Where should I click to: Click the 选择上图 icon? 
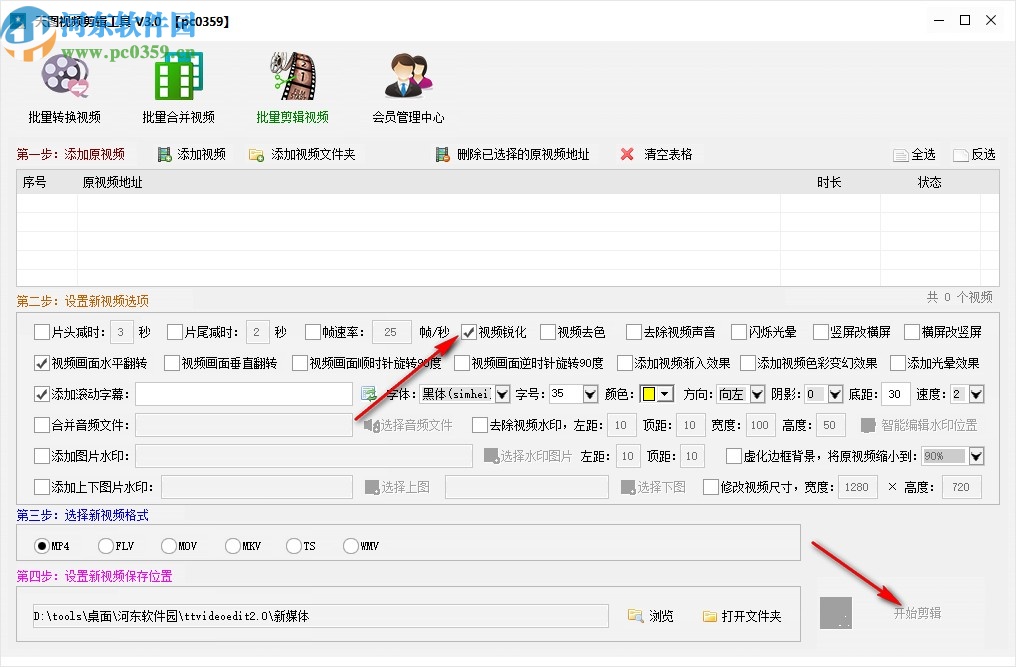point(372,487)
